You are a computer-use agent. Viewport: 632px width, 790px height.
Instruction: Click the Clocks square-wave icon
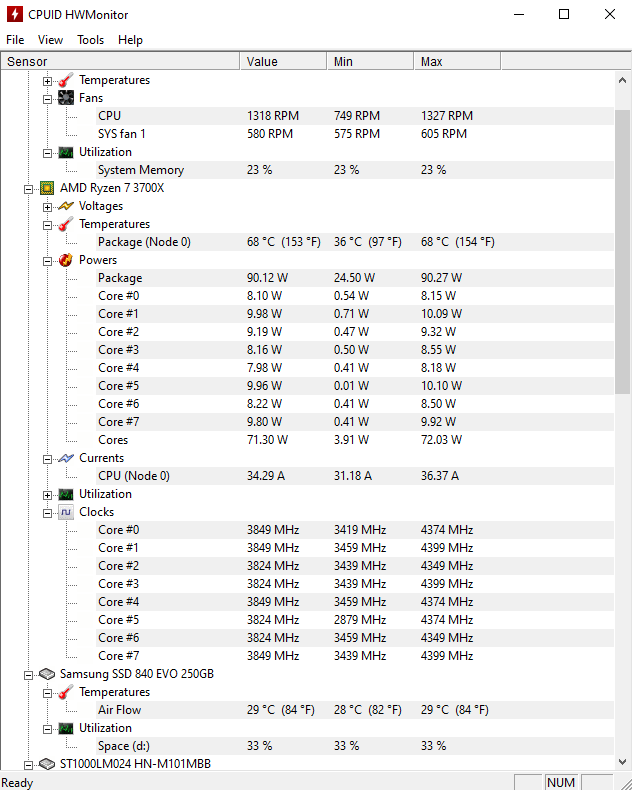tap(66, 512)
